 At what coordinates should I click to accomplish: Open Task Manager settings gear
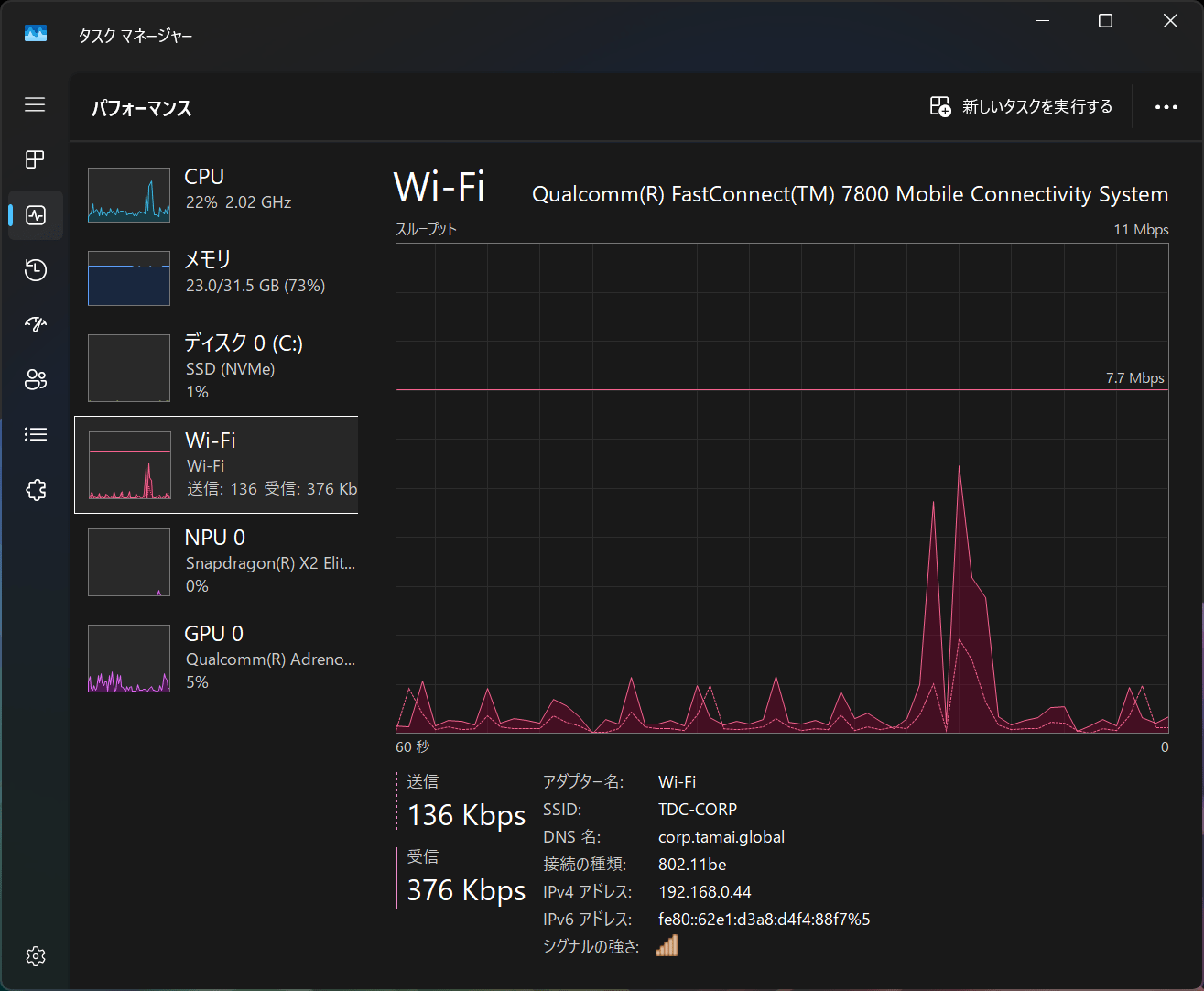35,956
